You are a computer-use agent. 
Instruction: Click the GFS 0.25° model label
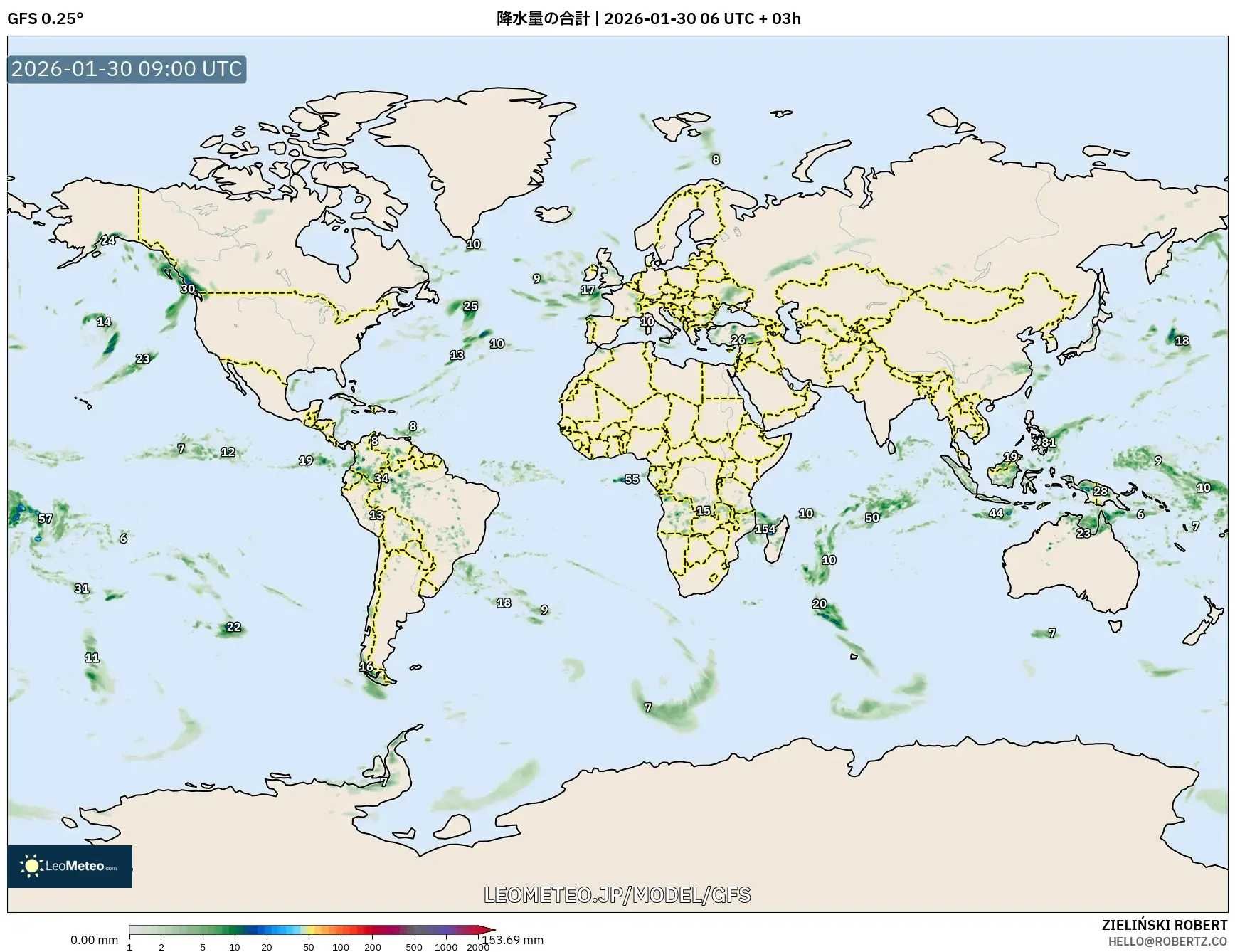[x=45, y=18]
